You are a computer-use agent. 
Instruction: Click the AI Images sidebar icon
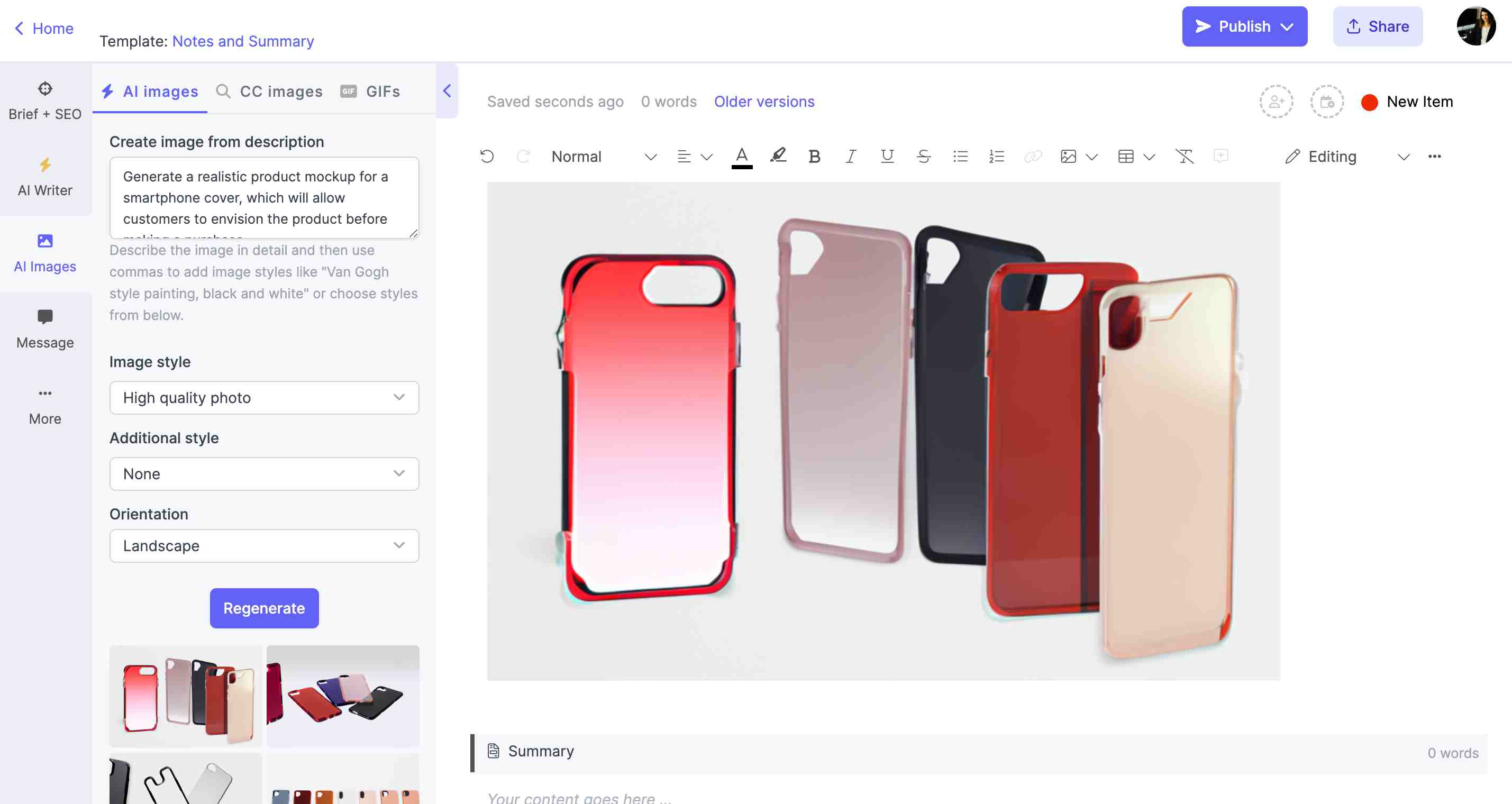point(45,254)
